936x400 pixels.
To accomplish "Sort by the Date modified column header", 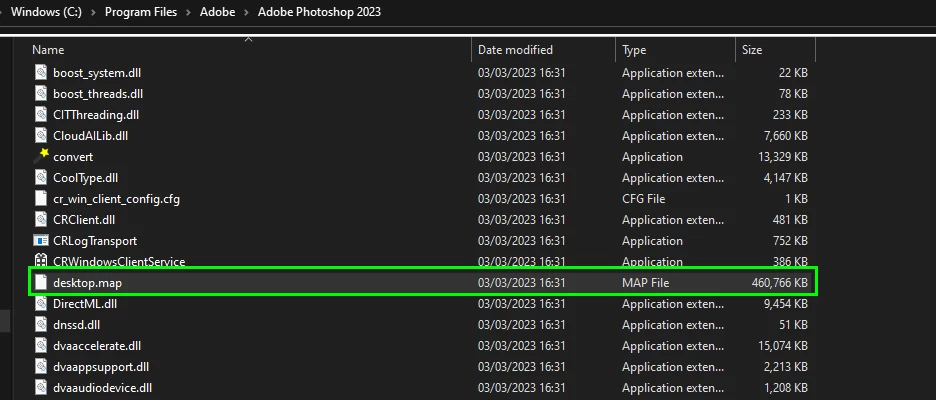I will [515, 50].
